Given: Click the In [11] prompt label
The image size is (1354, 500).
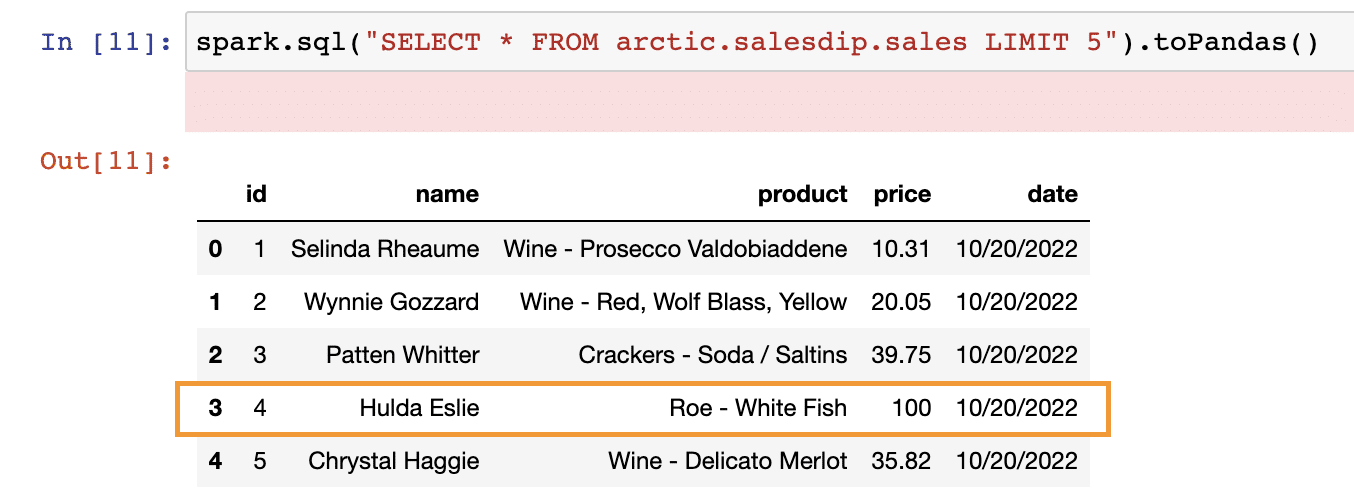Looking at the screenshot, I should point(106,44).
